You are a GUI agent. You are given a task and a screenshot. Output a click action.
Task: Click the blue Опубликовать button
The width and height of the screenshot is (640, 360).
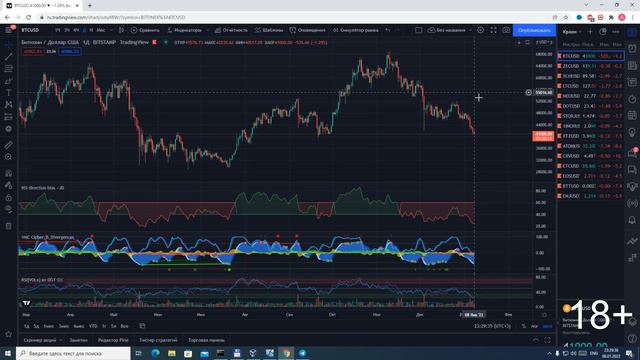[x=534, y=30]
